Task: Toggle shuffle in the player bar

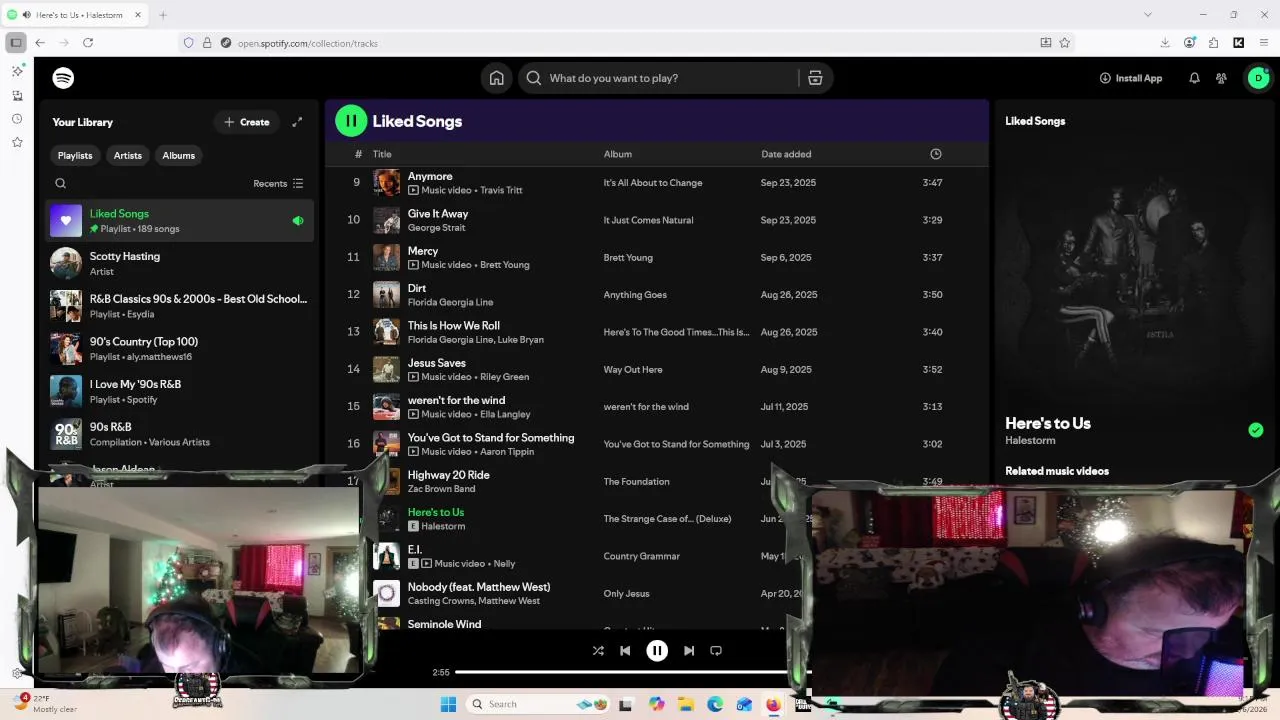Action: click(x=598, y=650)
